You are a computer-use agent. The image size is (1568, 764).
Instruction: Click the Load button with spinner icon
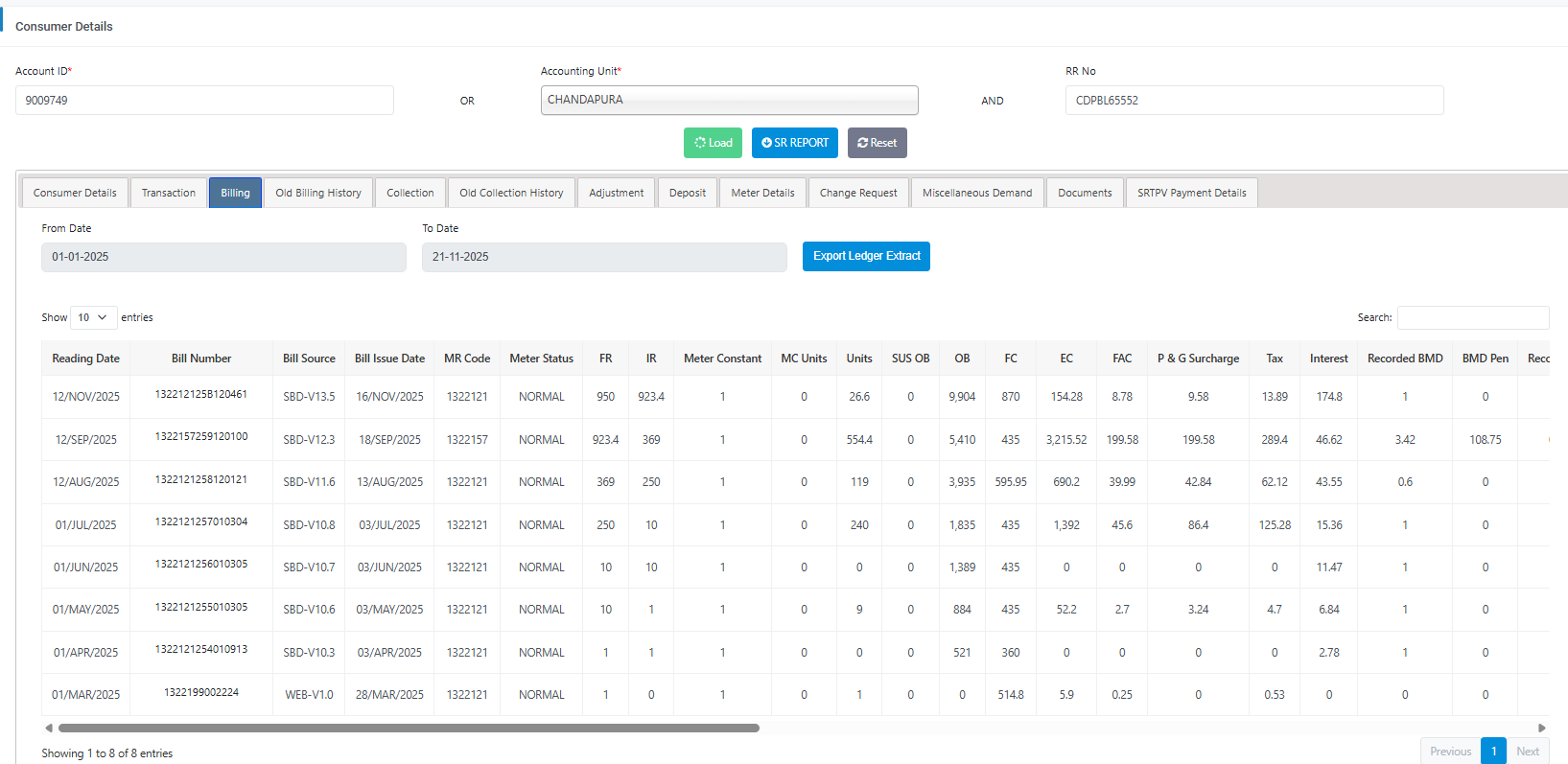point(713,143)
